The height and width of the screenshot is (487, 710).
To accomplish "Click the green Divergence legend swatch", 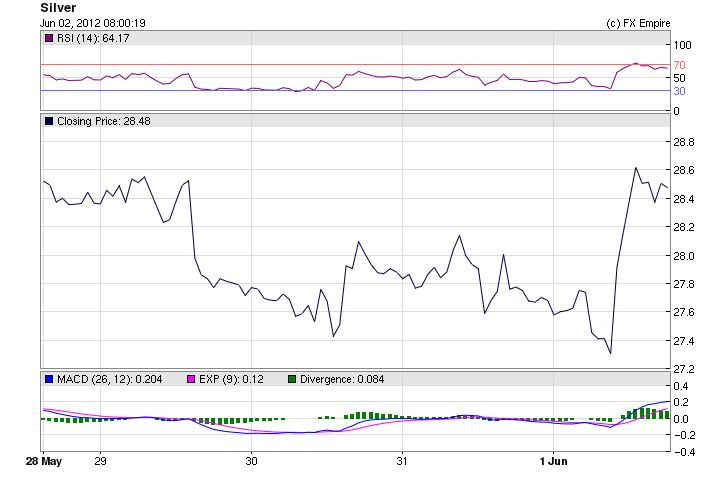I will (x=292, y=379).
